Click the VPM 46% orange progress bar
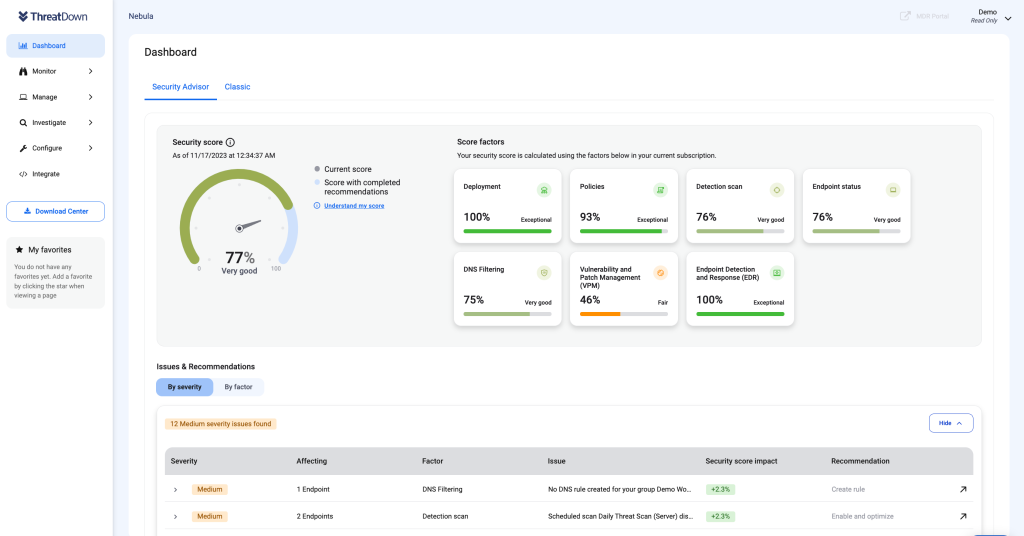 pyautogui.click(x=624, y=314)
